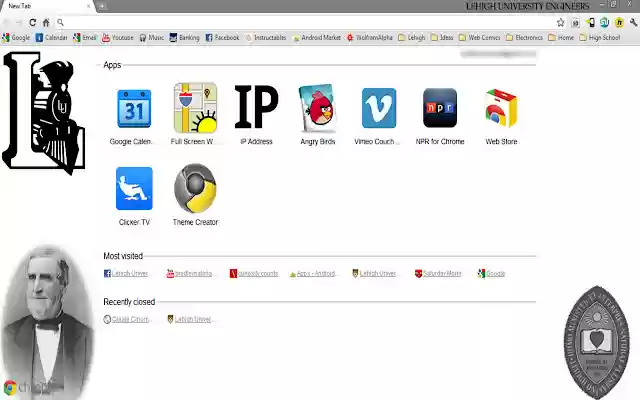Open the Calendar bookmark

[x=51, y=38]
